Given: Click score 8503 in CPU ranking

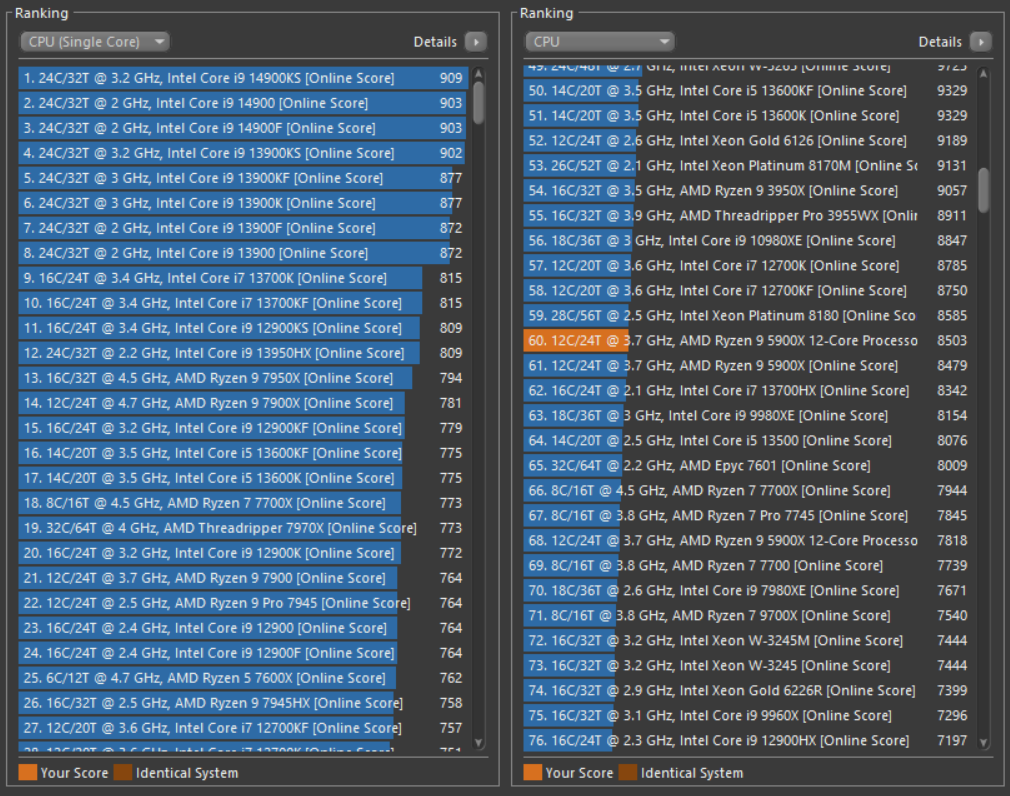Looking at the screenshot, I should [x=952, y=341].
